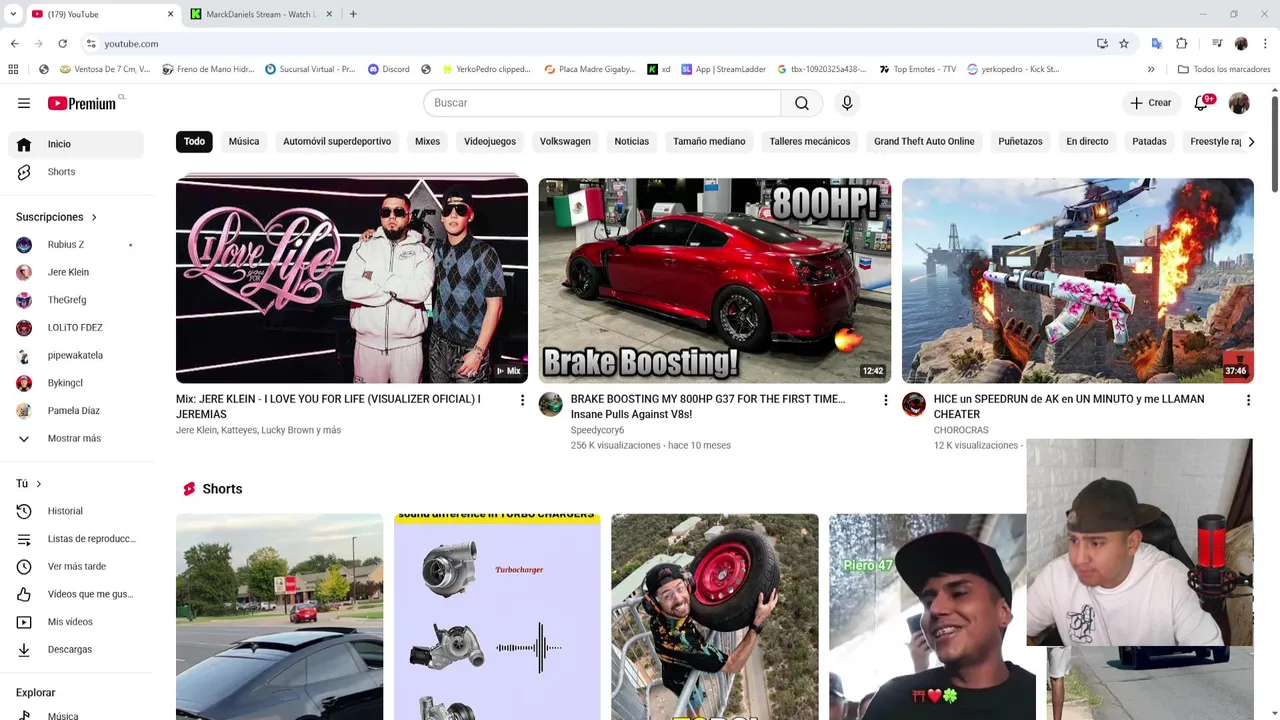Open Rubius Z channel subscription
This screenshot has width=1280, height=720.
point(76,245)
